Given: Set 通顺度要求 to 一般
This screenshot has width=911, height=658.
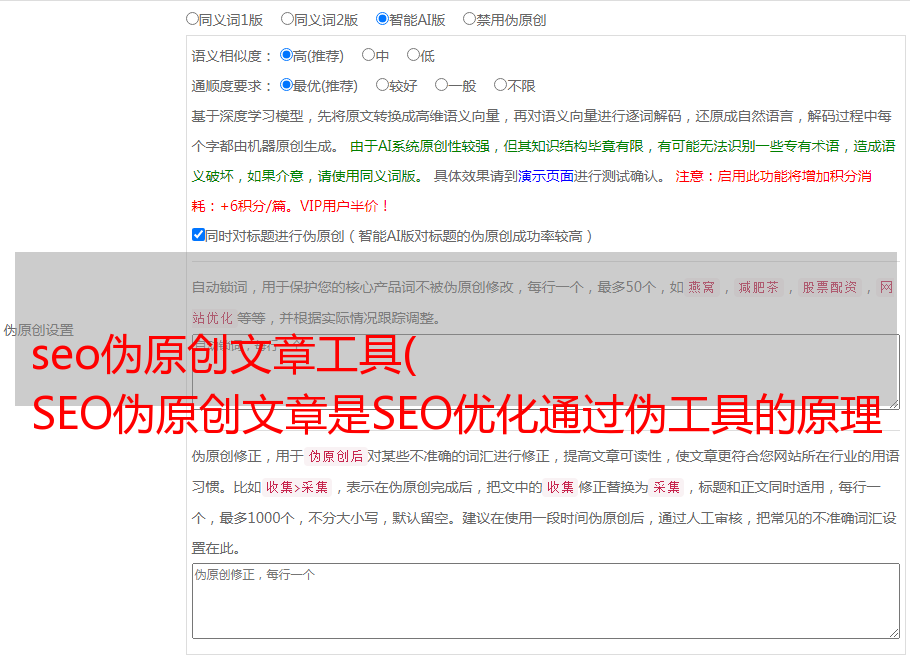Looking at the screenshot, I should 442,85.
